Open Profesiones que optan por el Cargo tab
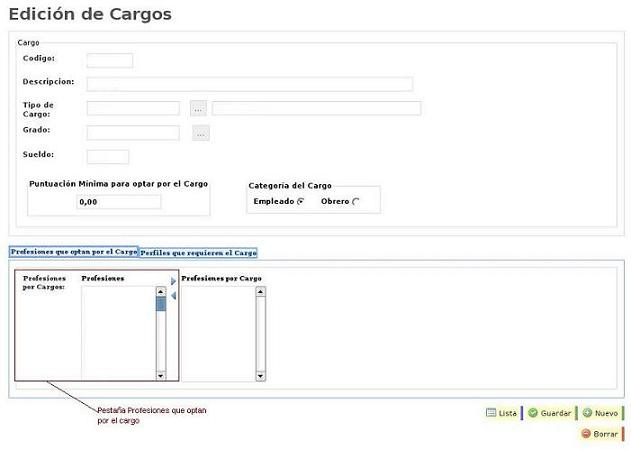The image size is (631, 450). [73, 252]
